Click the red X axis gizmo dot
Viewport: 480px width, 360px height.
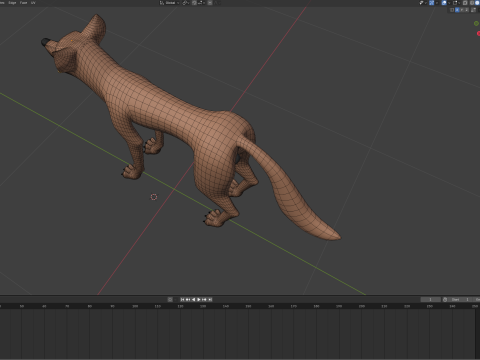[x=478, y=33]
